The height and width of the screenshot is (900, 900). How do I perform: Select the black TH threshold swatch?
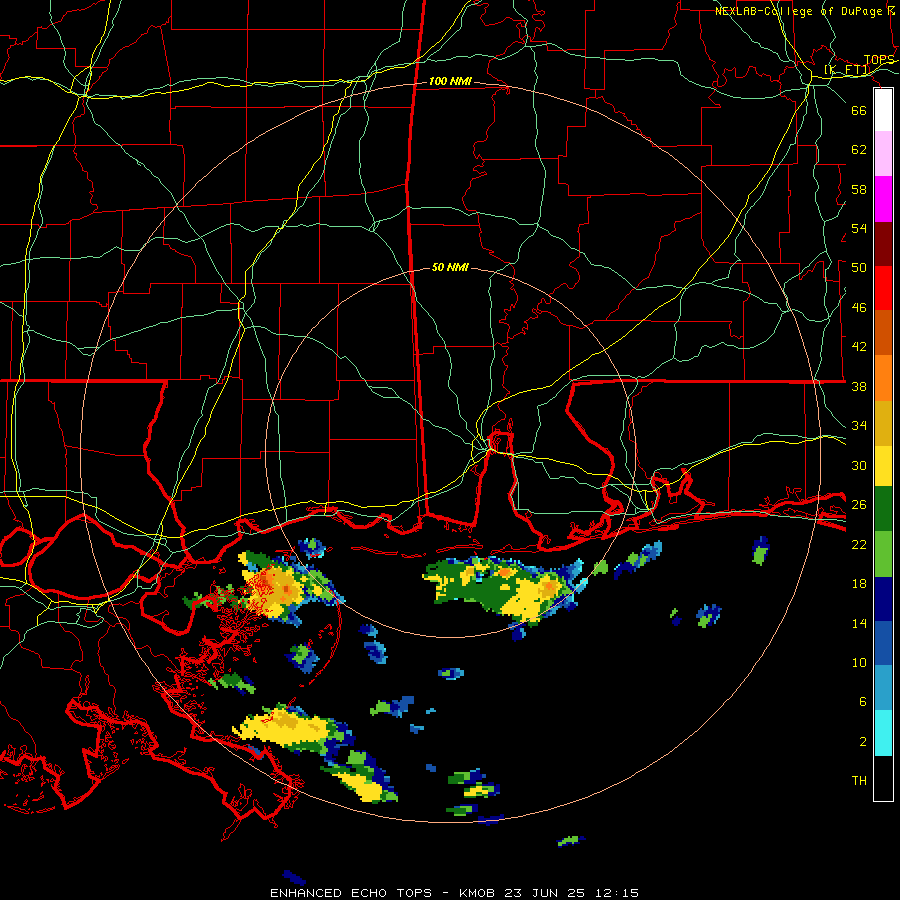click(x=883, y=778)
